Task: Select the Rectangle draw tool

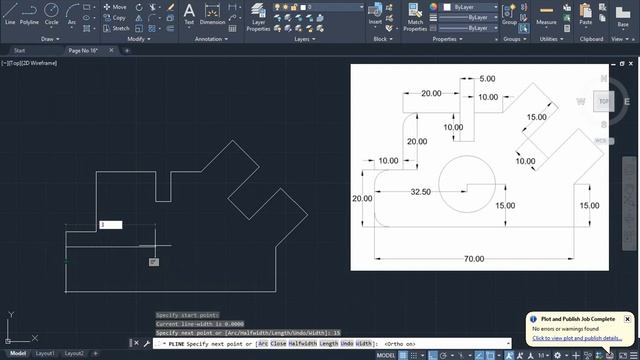Action: coord(87,7)
